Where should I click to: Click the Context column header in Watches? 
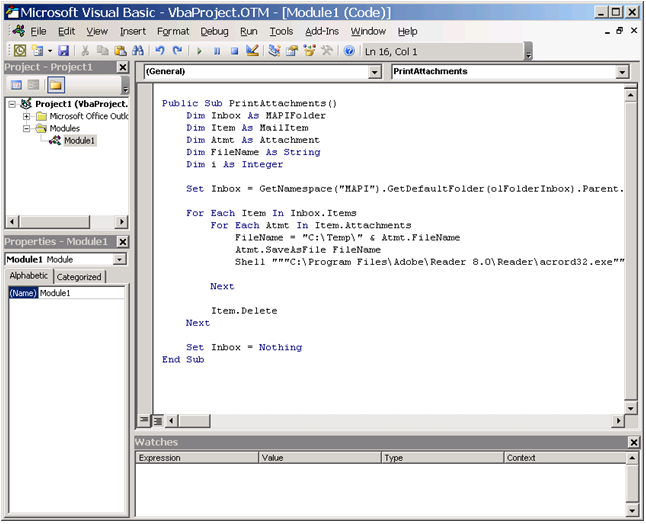point(565,458)
